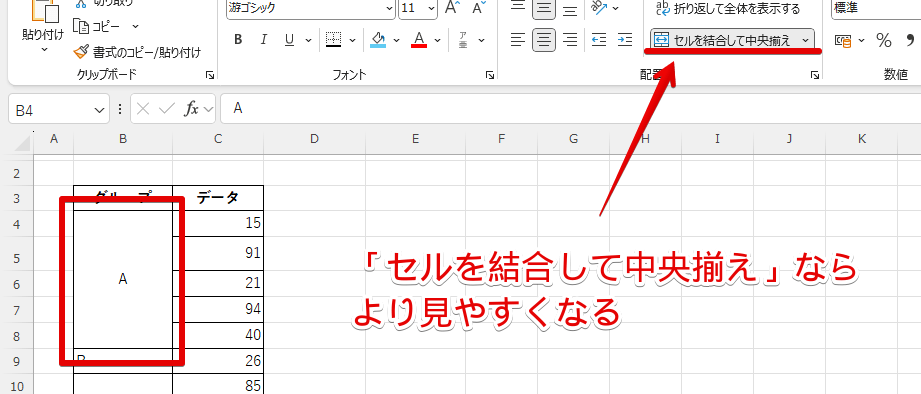Expand the merge cells dropdown arrow
Screen dimensions: 921x394
pos(806,40)
